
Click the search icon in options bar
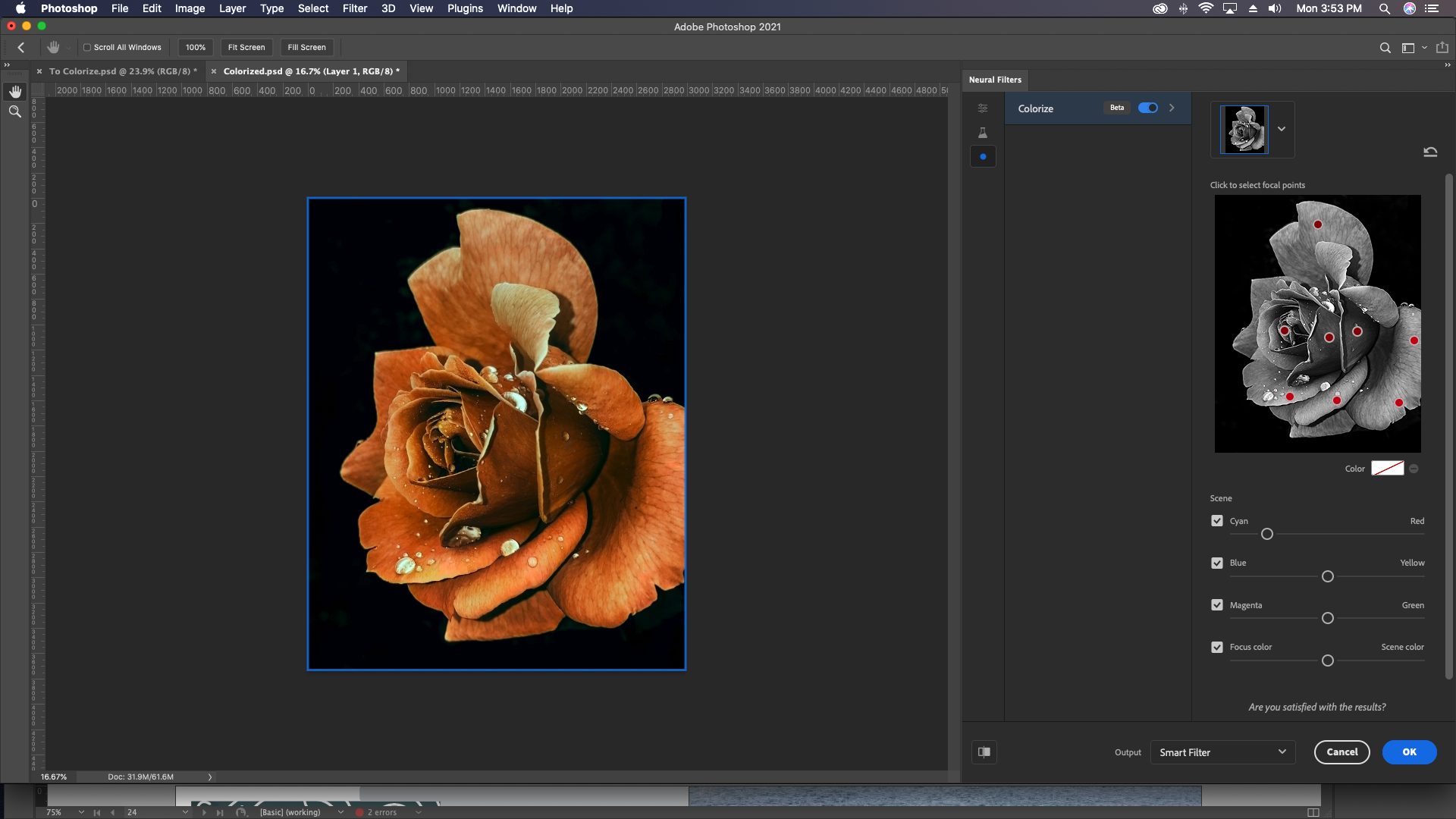point(1385,48)
